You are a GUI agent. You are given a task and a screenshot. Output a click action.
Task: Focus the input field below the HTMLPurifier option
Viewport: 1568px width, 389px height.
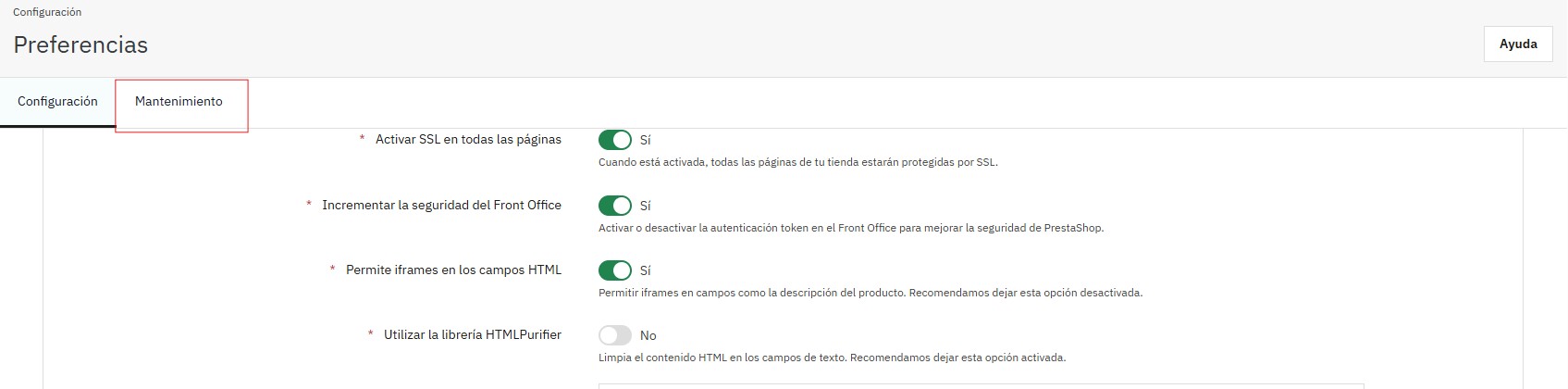tap(981, 385)
